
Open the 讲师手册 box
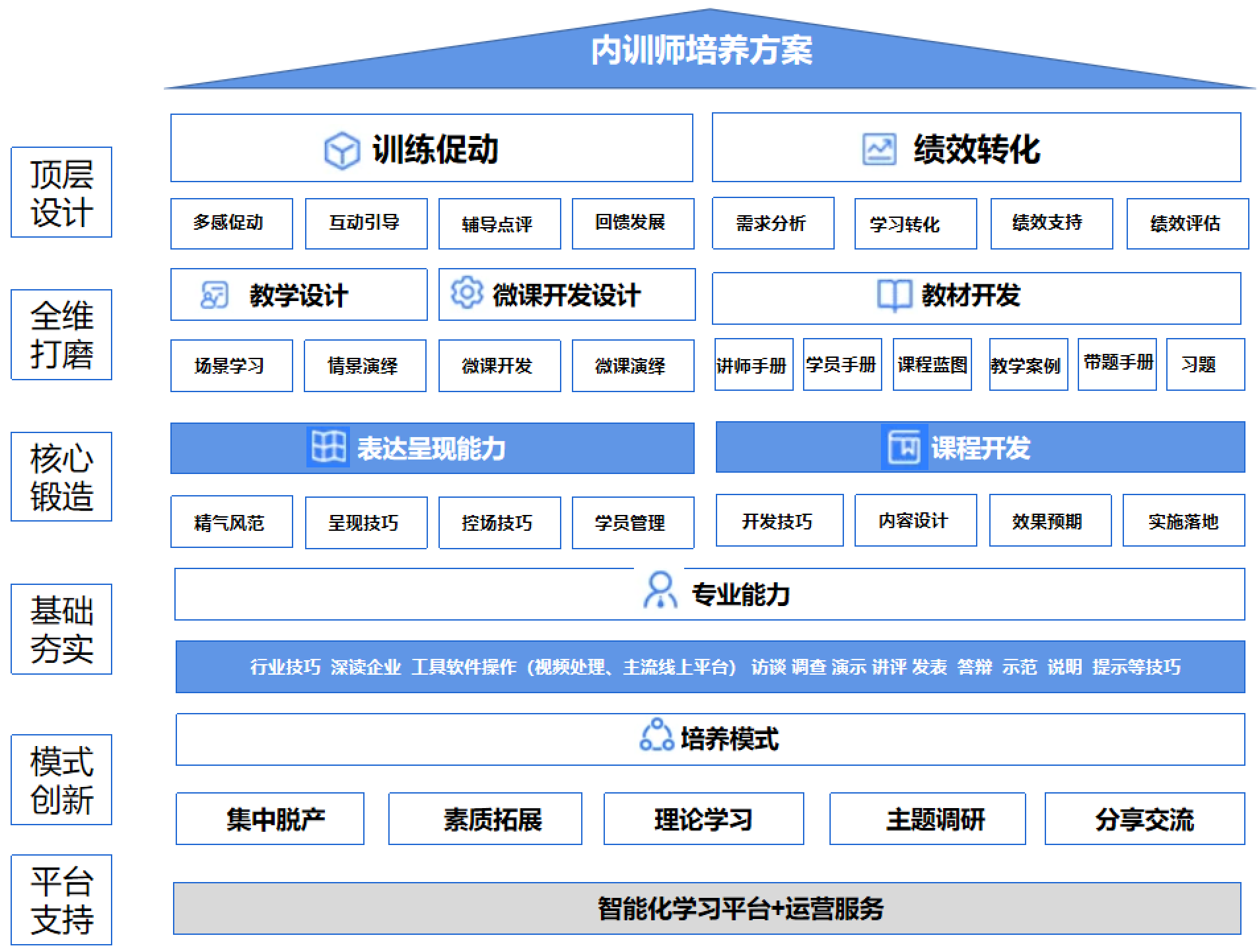click(x=753, y=365)
